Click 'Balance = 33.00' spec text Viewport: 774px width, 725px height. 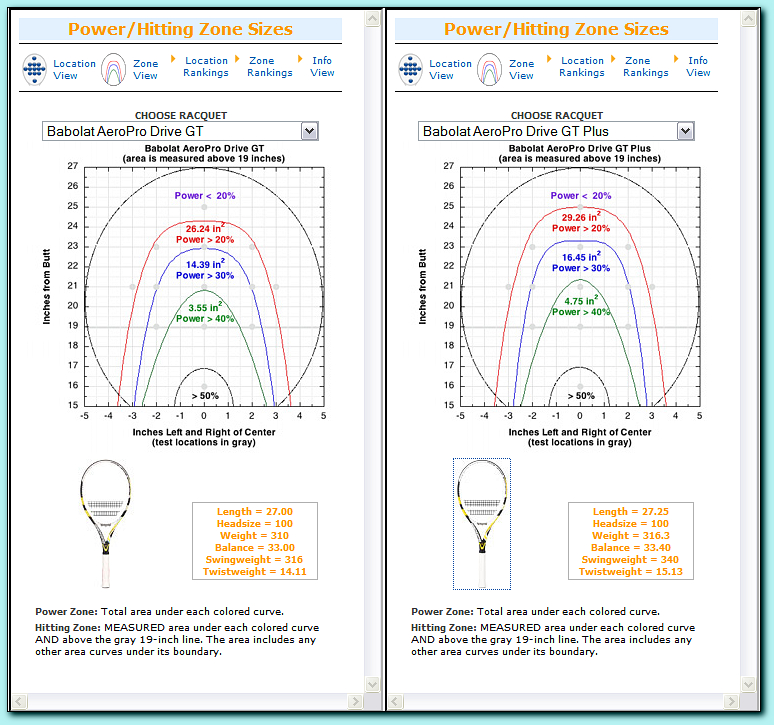254,548
